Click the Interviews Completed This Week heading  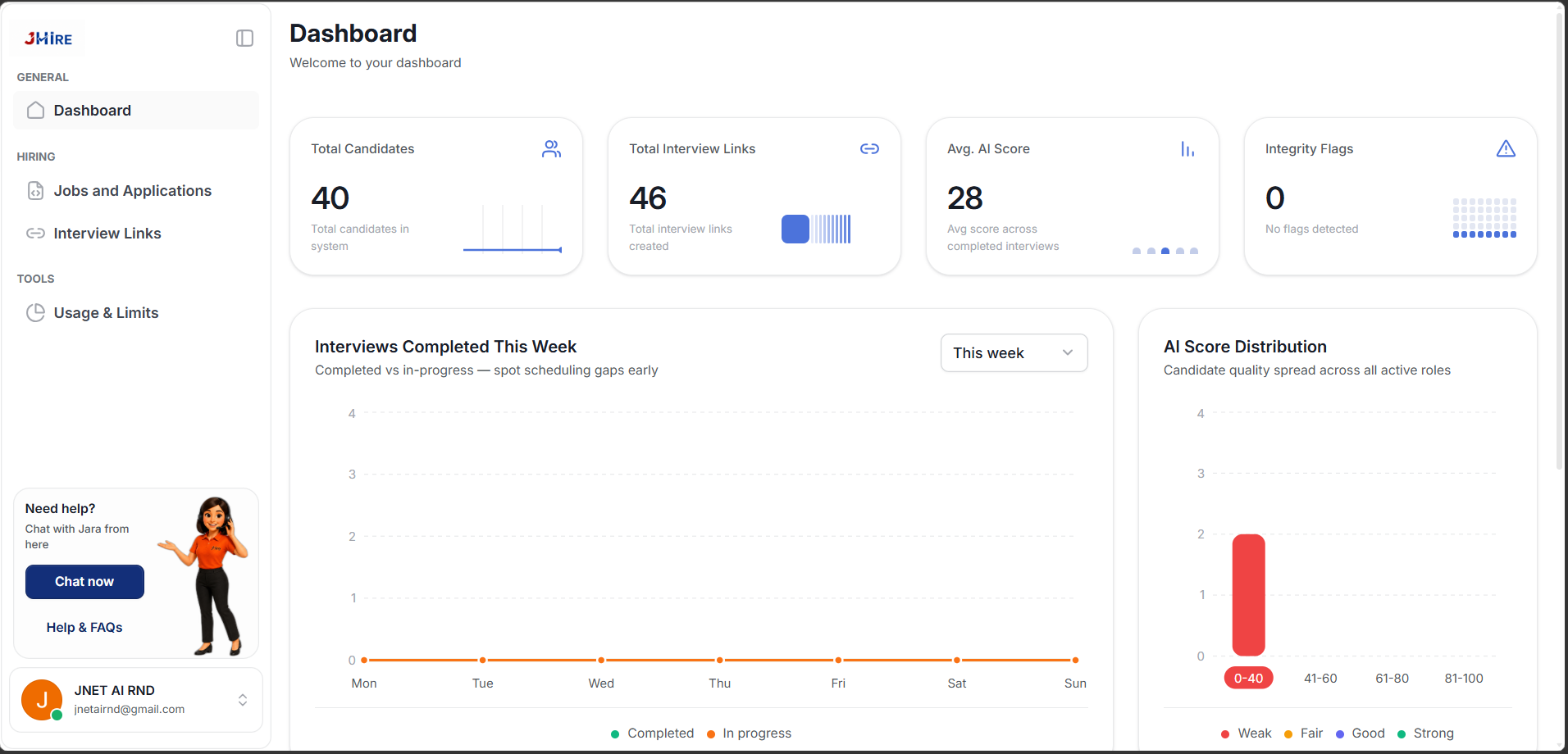pyautogui.click(x=445, y=347)
